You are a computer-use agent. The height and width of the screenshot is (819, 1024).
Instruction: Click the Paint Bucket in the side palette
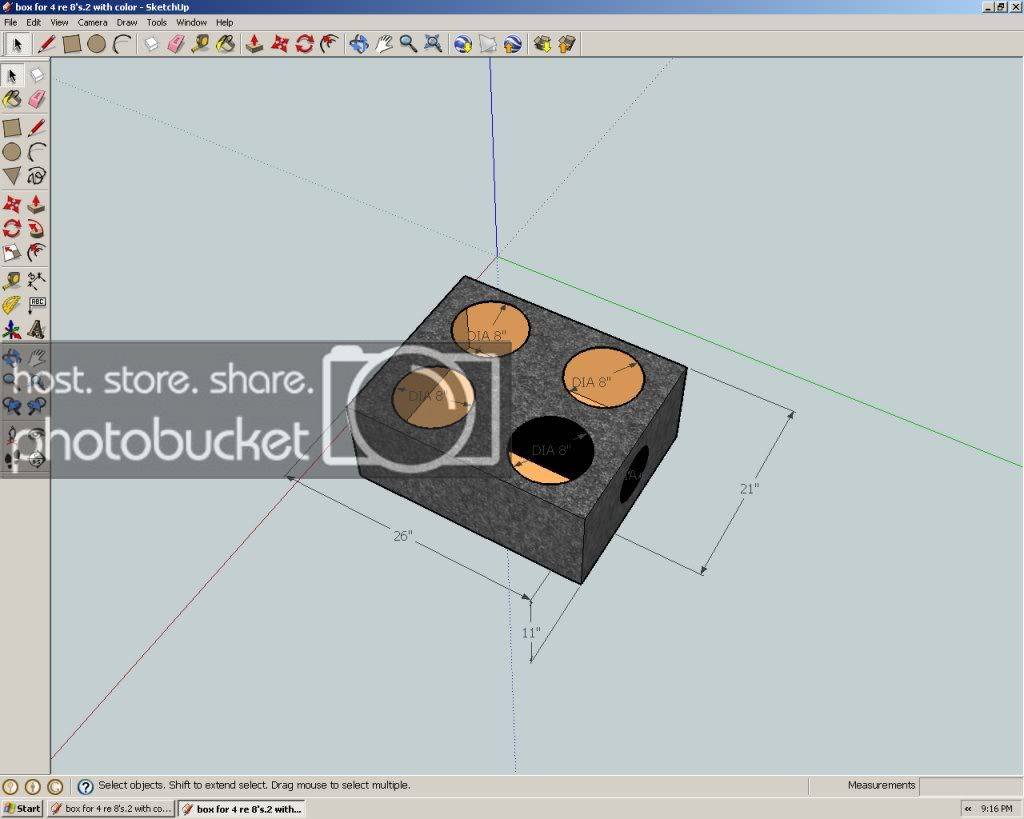point(12,99)
